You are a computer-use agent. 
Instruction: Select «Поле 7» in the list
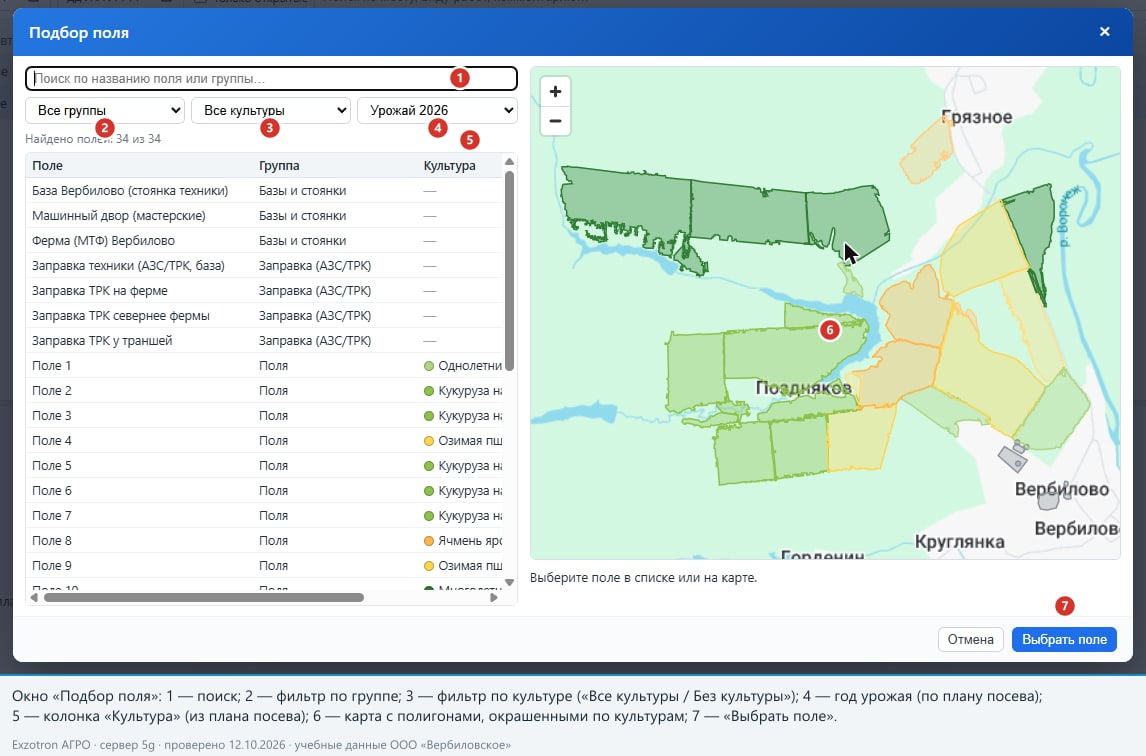264,515
